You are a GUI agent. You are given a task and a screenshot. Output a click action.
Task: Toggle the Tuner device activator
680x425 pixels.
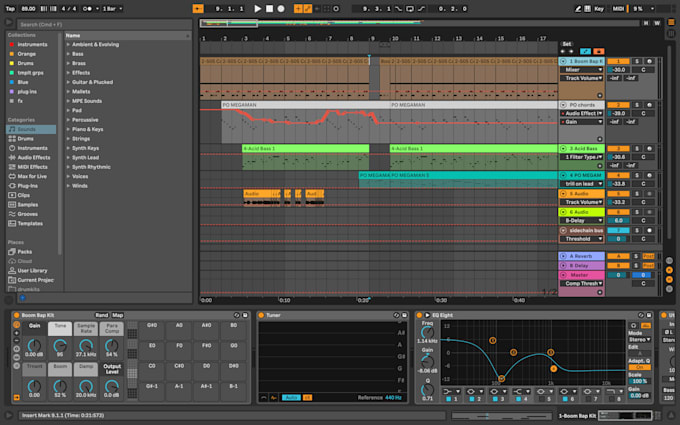click(x=261, y=315)
